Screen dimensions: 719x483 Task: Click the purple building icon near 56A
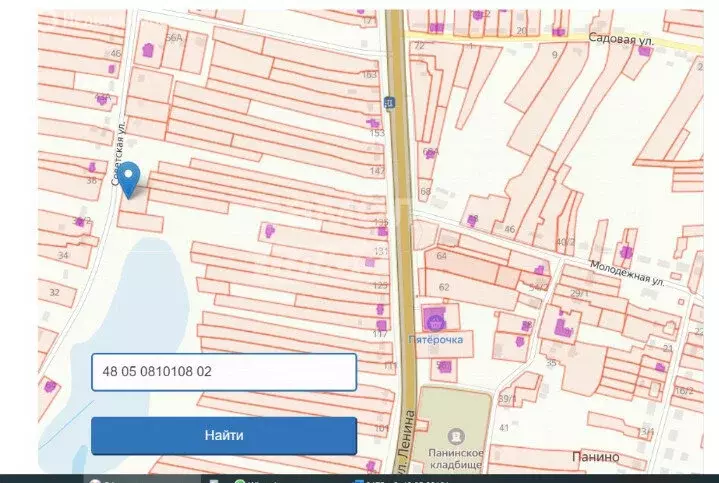pyautogui.click(x=151, y=50)
